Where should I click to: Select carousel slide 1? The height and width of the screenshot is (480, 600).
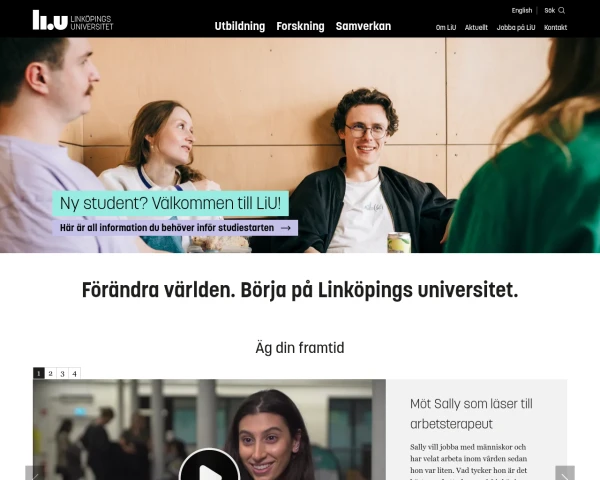point(39,373)
